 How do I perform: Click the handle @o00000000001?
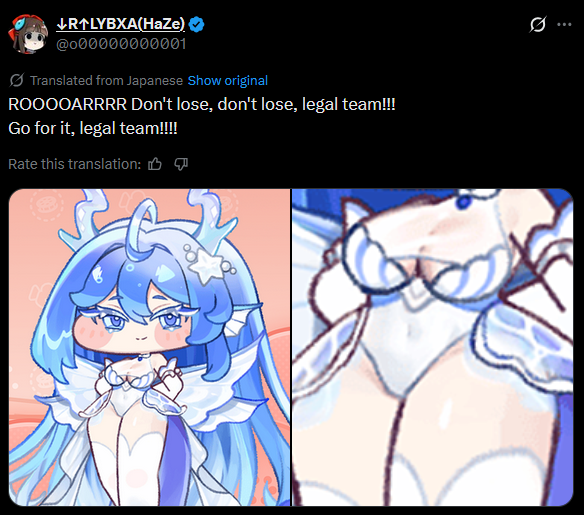121,44
